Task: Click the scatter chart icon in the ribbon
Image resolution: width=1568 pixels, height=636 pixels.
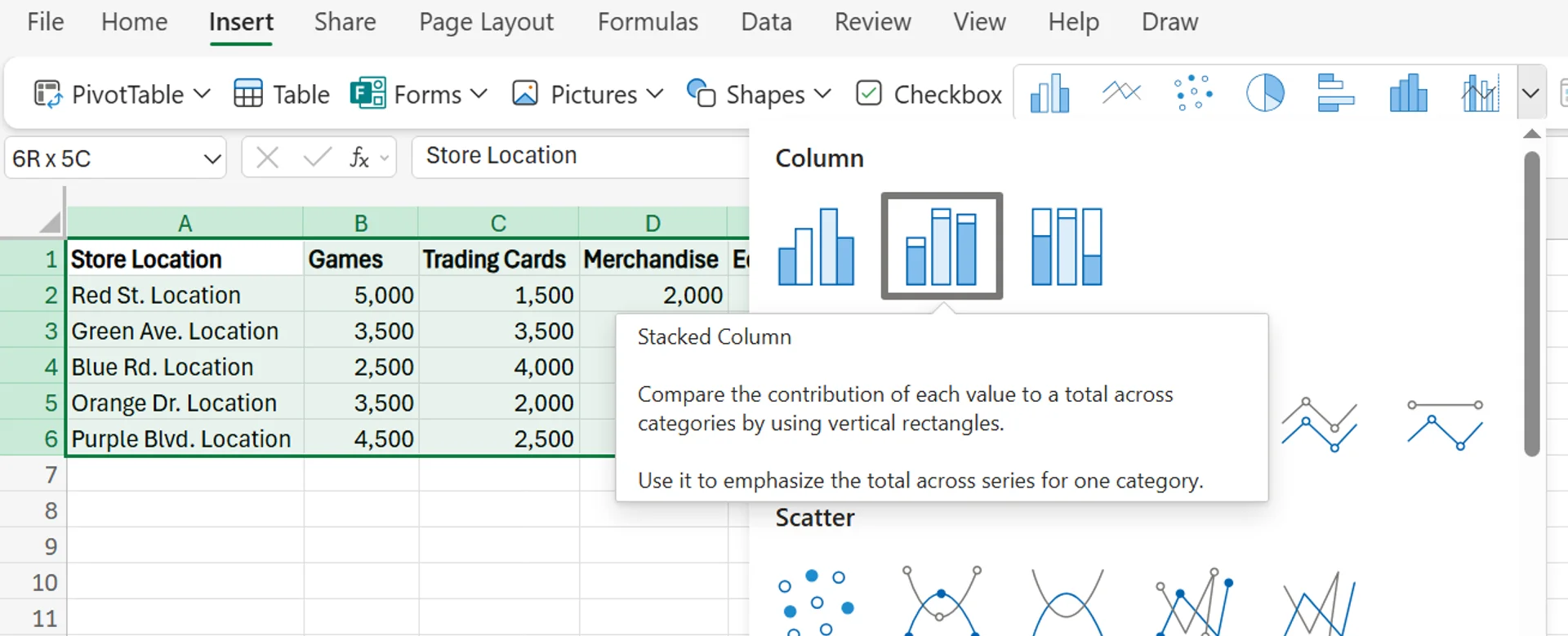Action: click(x=1193, y=93)
